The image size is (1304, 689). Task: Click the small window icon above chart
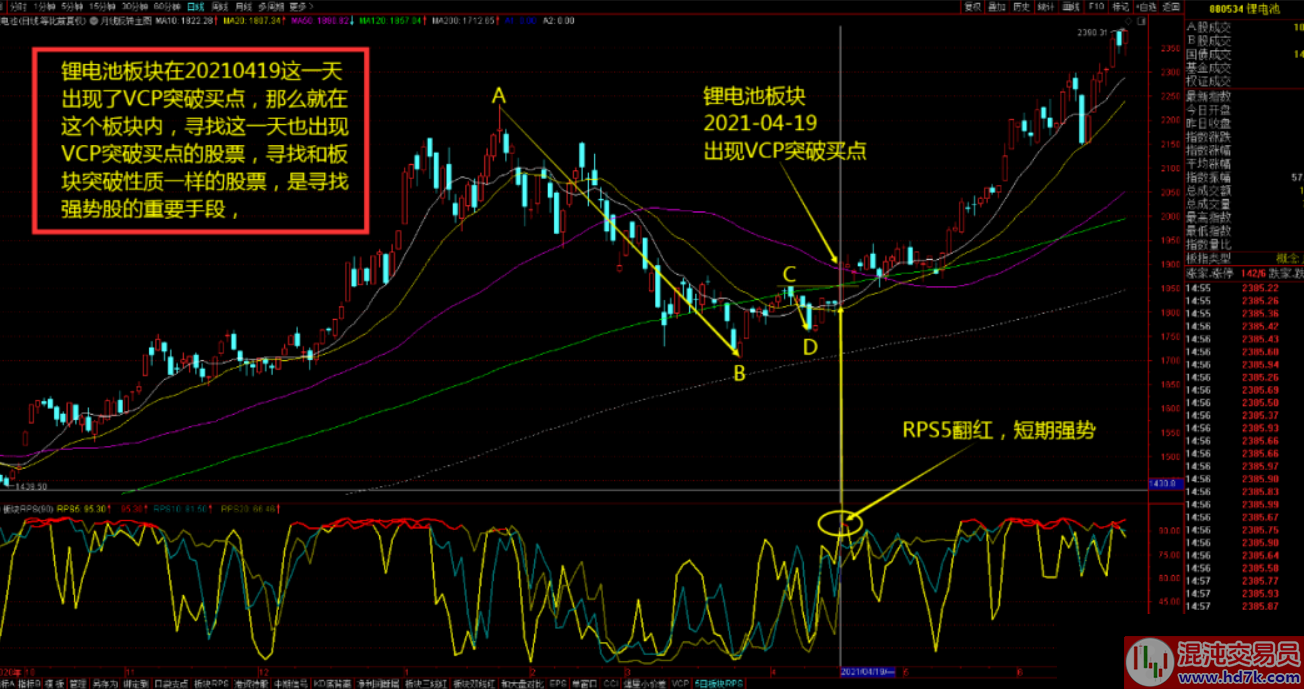[x=1142, y=20]
